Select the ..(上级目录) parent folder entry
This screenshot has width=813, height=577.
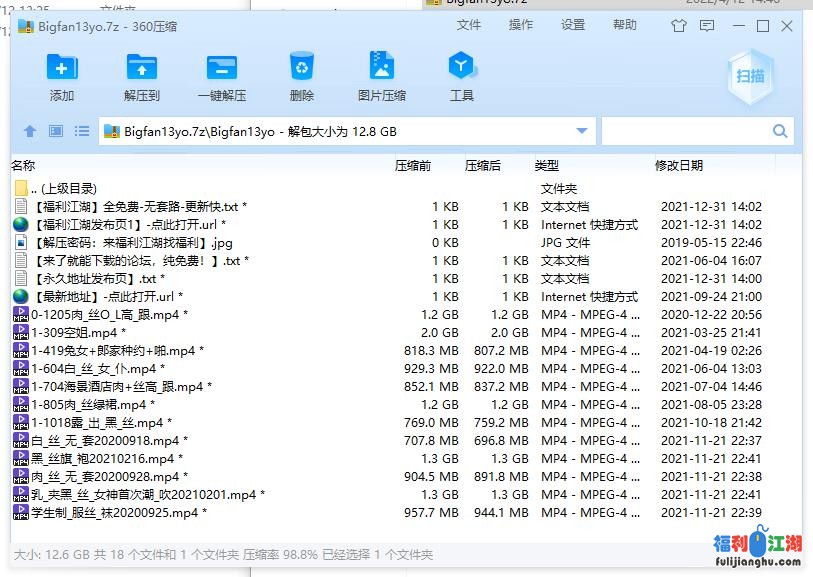pos(63,188)
